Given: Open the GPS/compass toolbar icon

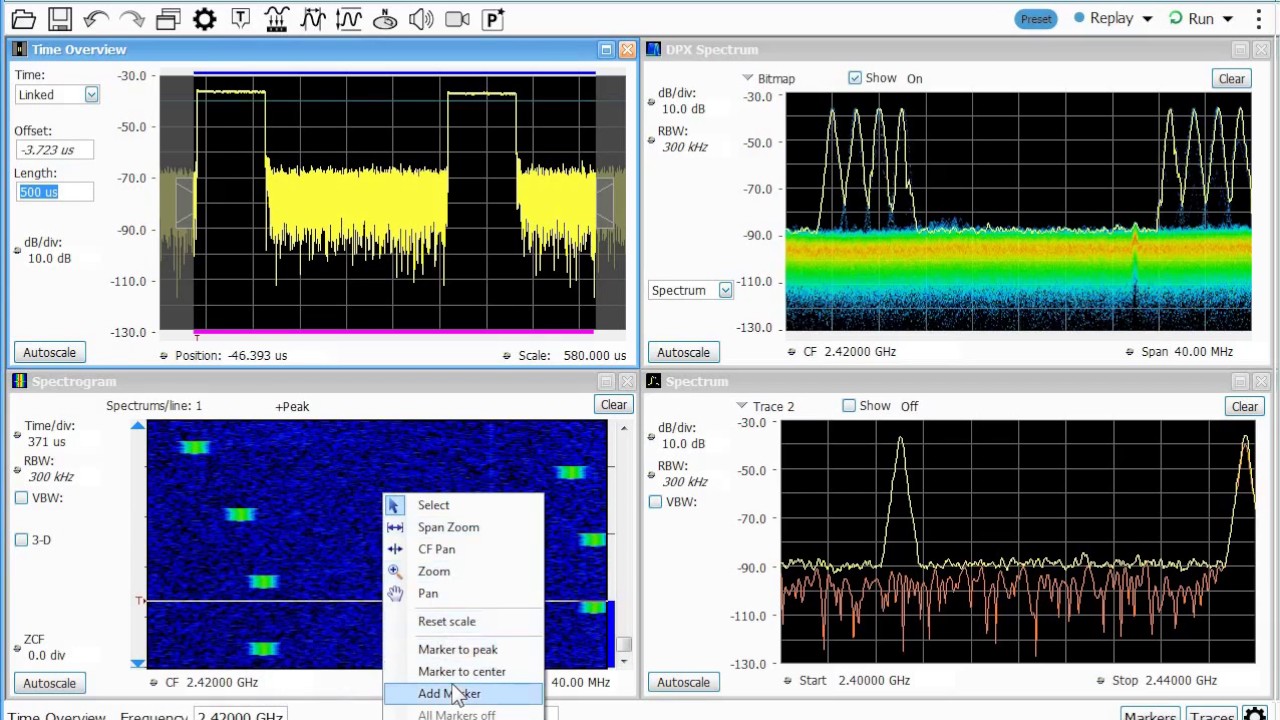Looking at the screenshot, I should tap(385, 18).
